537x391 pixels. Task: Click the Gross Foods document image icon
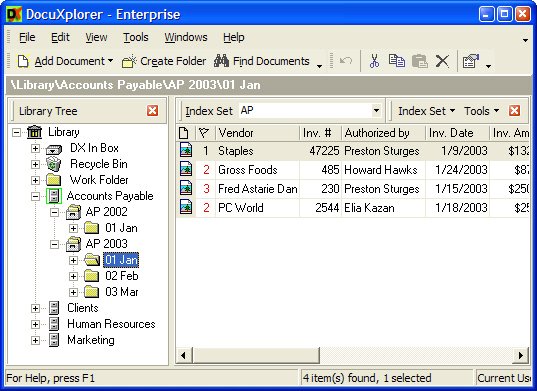tap(186, 169)
